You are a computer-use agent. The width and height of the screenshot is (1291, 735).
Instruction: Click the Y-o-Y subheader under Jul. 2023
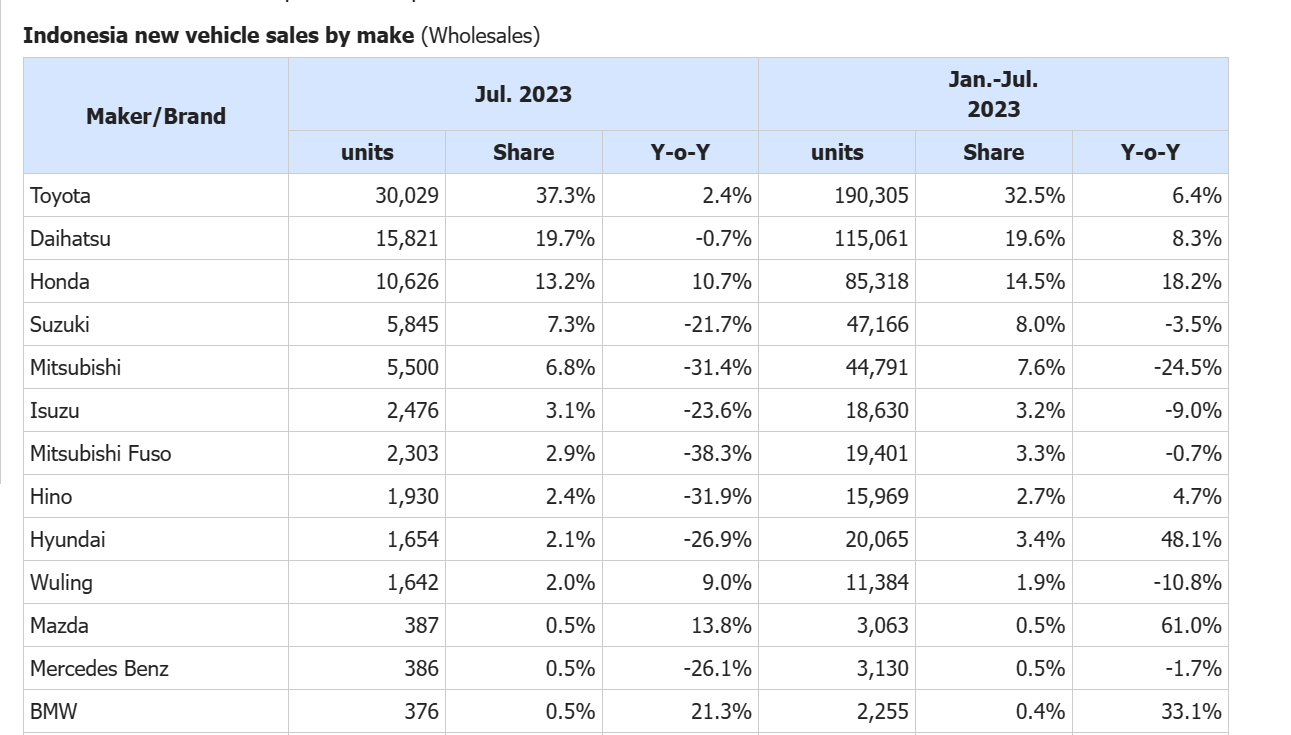click(680, 152)
